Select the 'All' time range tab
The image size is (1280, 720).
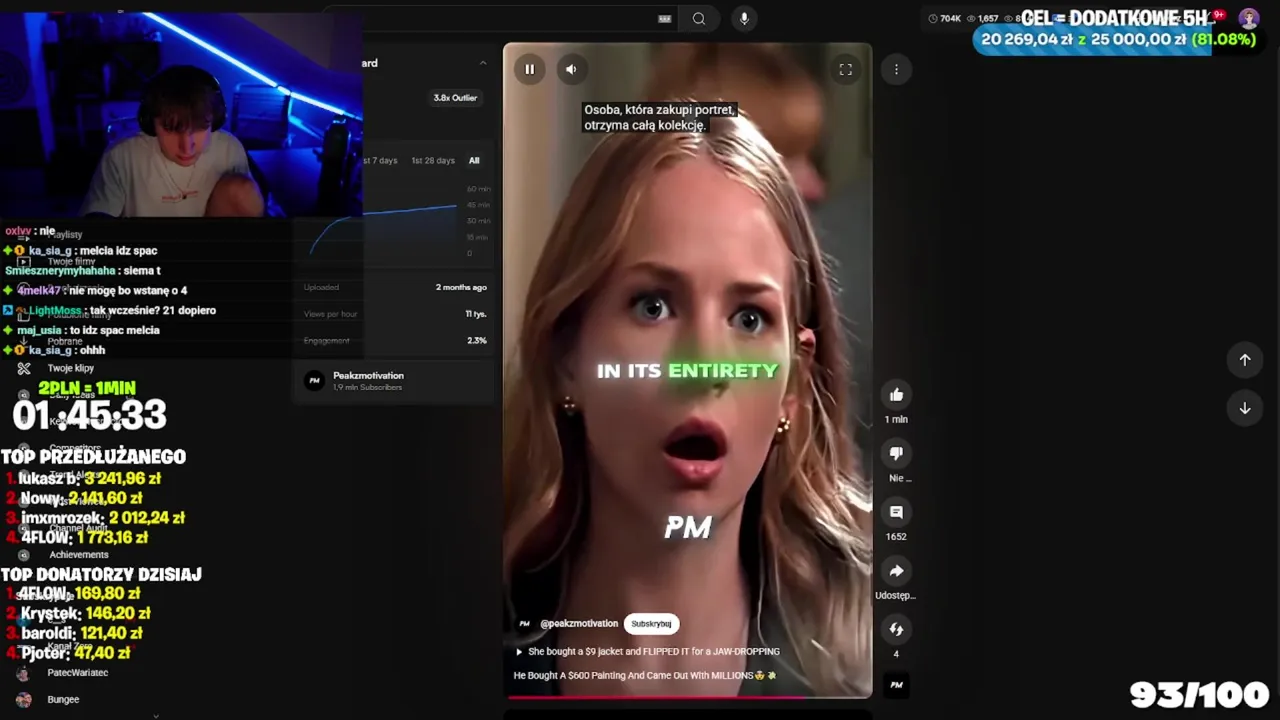[474, 161]
